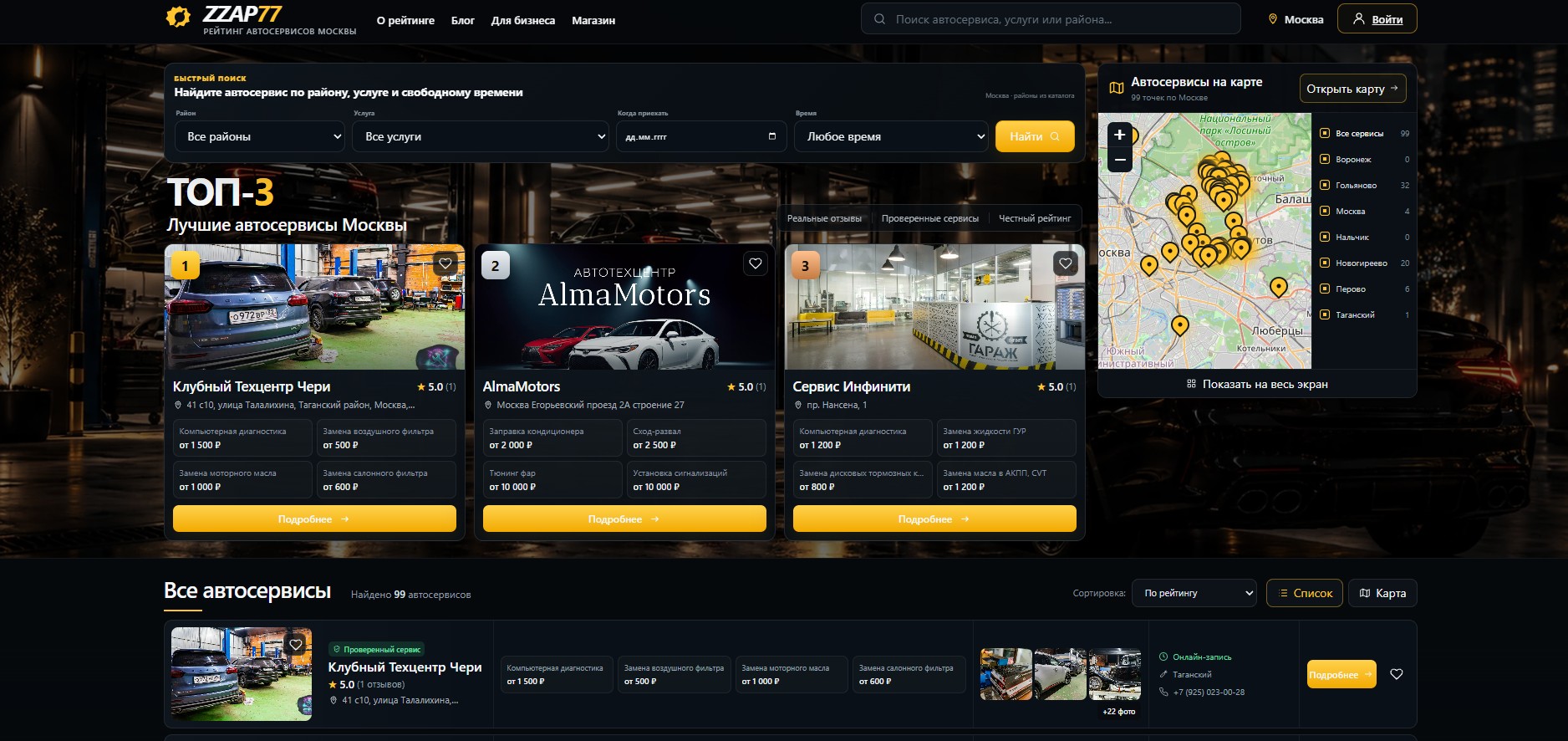The height and width of the screenshot is (741, 1568).
Task: Open the Для бизнеса menu item
Action: coord(523,20)
